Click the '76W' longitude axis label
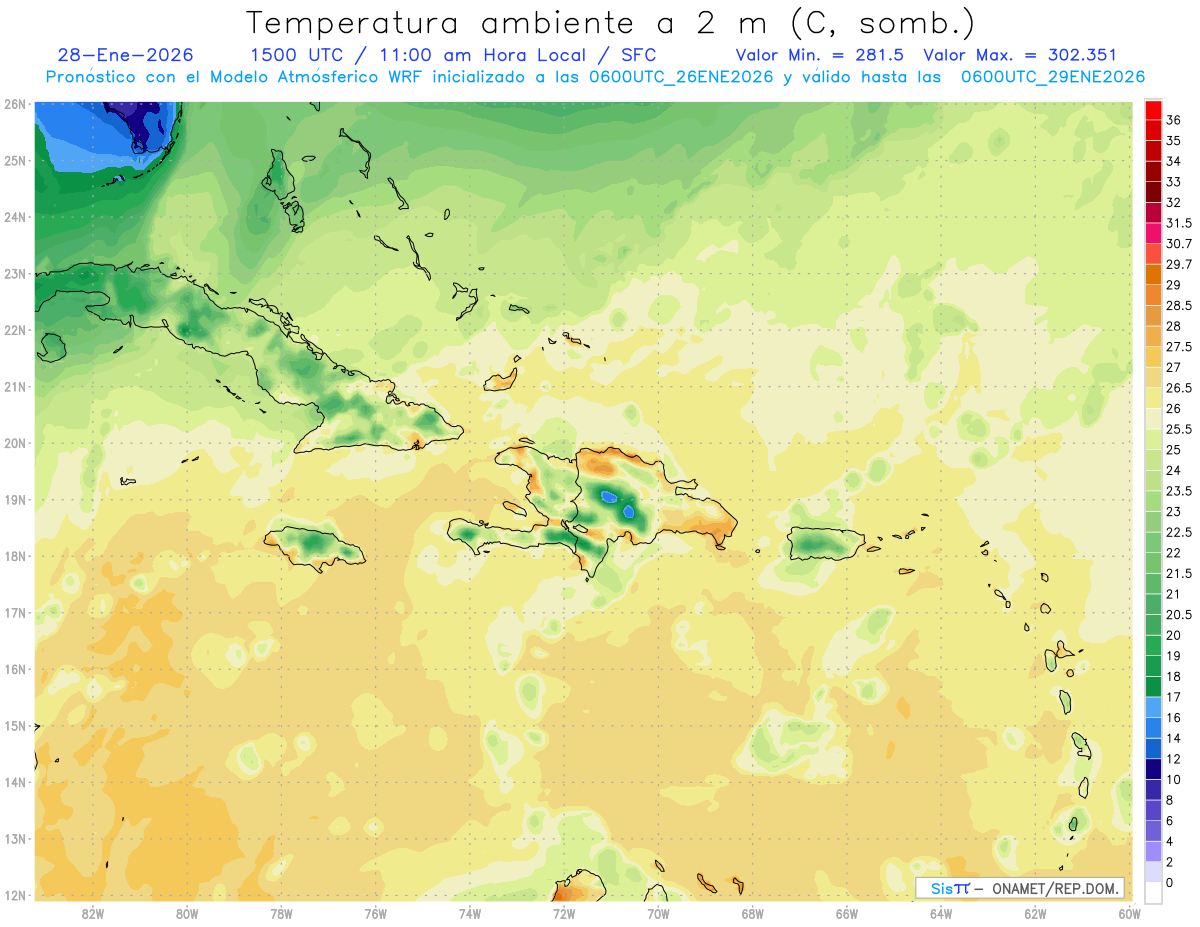 (376, 913)
